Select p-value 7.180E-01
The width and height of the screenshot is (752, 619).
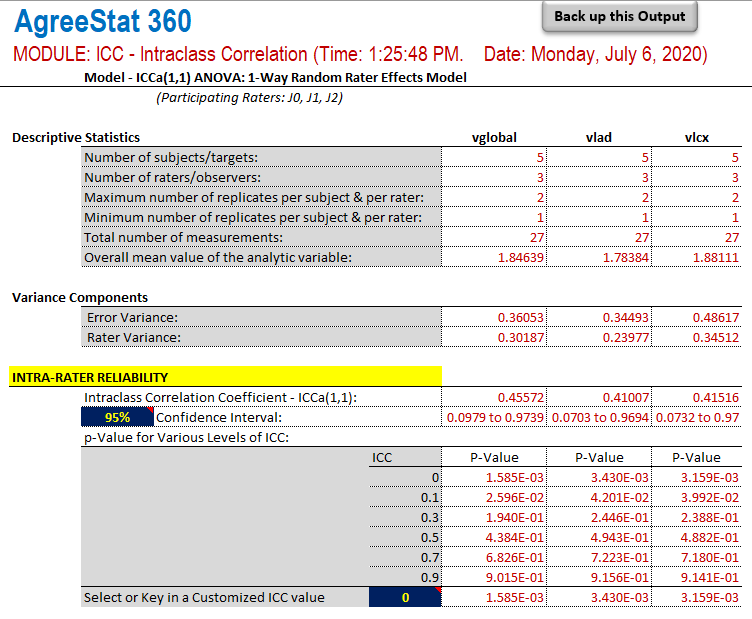(x=710, y=558)
